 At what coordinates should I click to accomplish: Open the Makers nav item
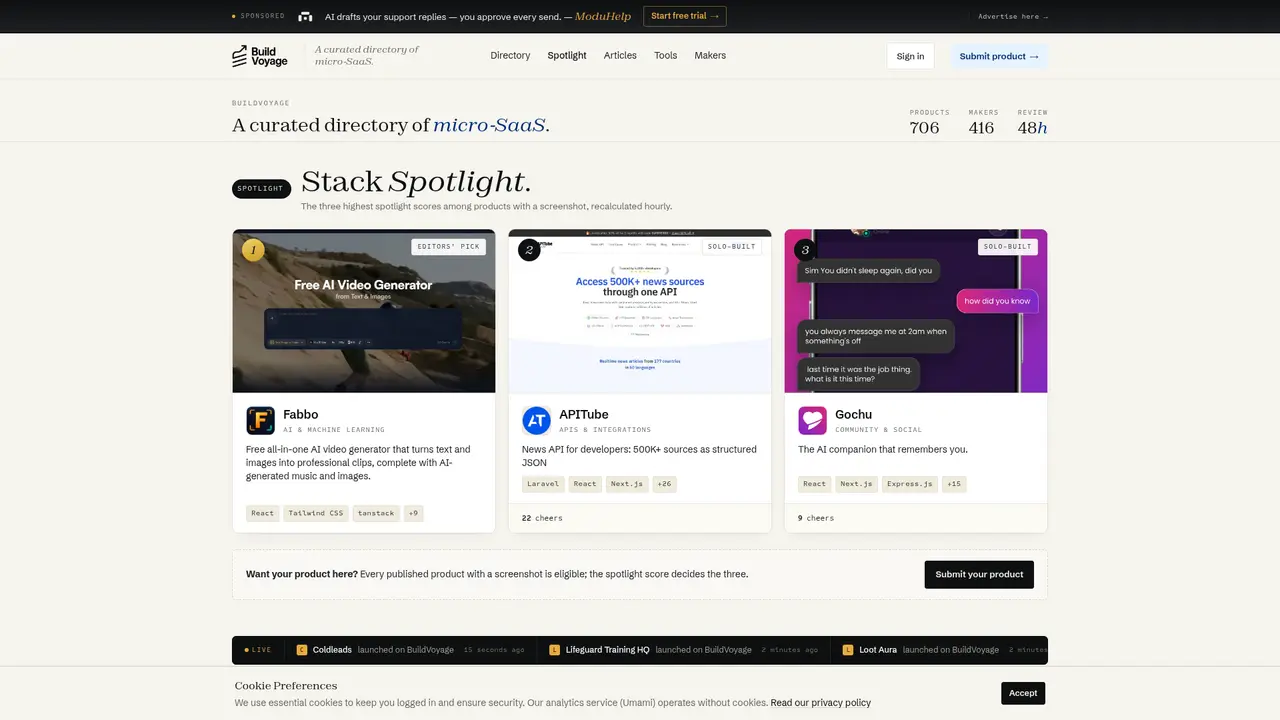click(x=710, y=56)
